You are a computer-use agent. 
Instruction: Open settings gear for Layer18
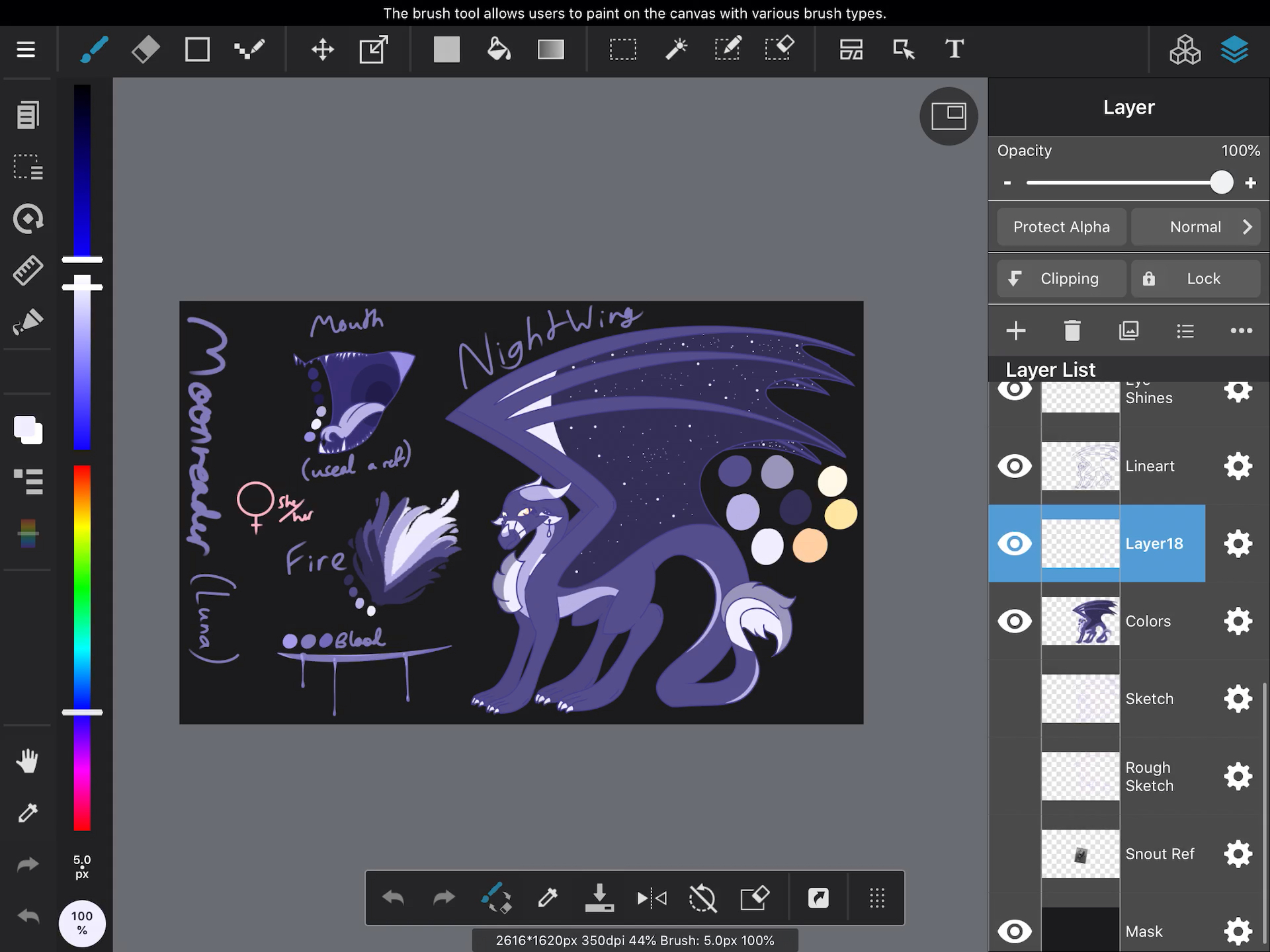[1238, 543]
